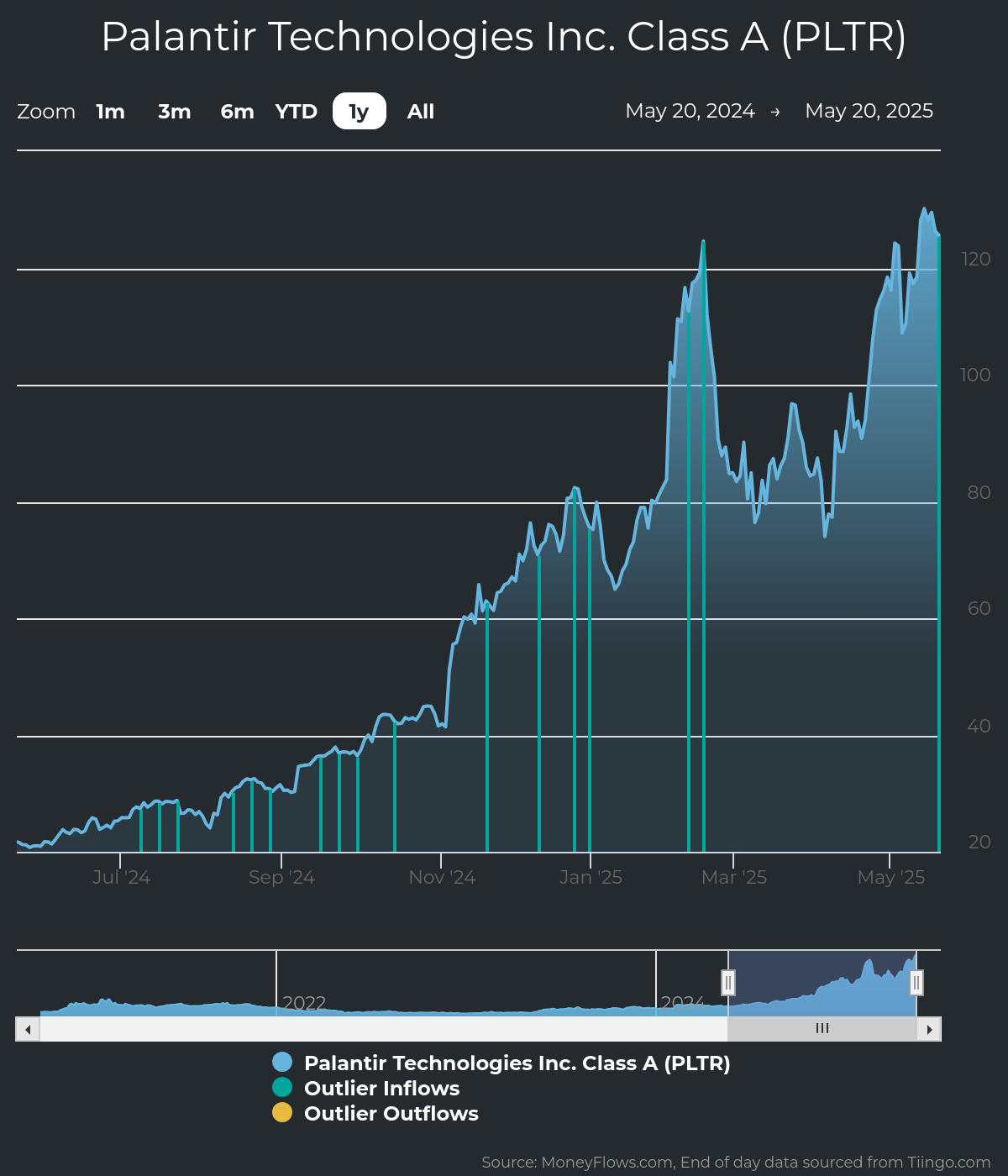Click the 80 price axis label
The width and height of the screenshot is (1008, 1176).
979,493
